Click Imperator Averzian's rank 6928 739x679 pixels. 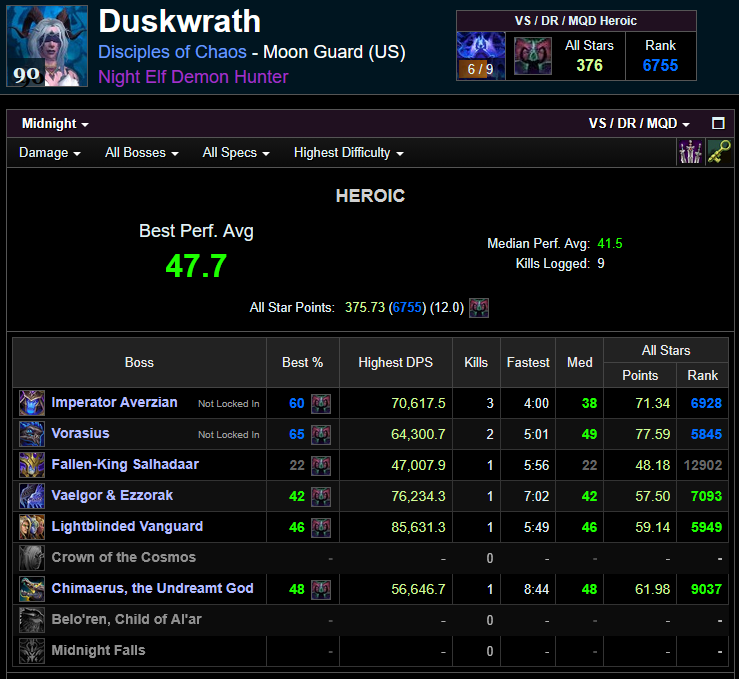coord(706,403)
